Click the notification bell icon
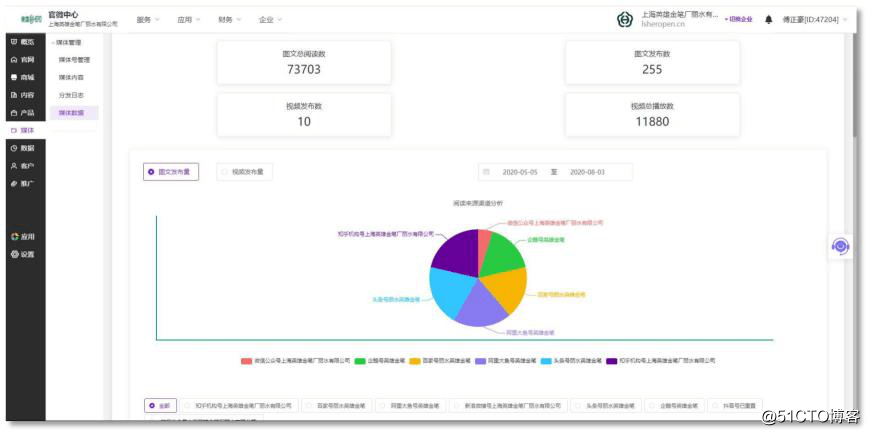Screen dimensions: 870x435 [768, 19]
